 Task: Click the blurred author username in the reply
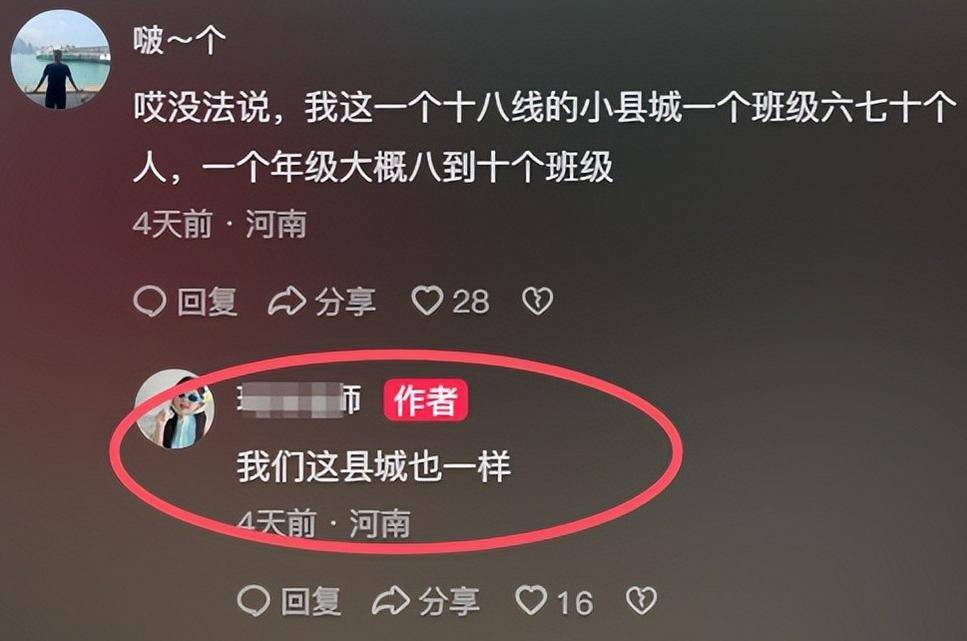[299, 400]
